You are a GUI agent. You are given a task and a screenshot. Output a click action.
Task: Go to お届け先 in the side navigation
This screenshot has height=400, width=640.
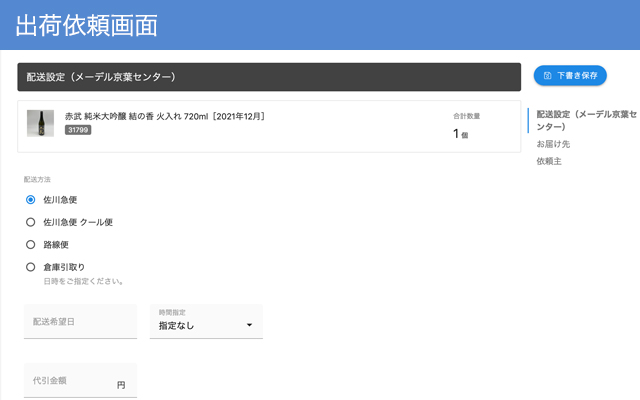coord(554,144)
